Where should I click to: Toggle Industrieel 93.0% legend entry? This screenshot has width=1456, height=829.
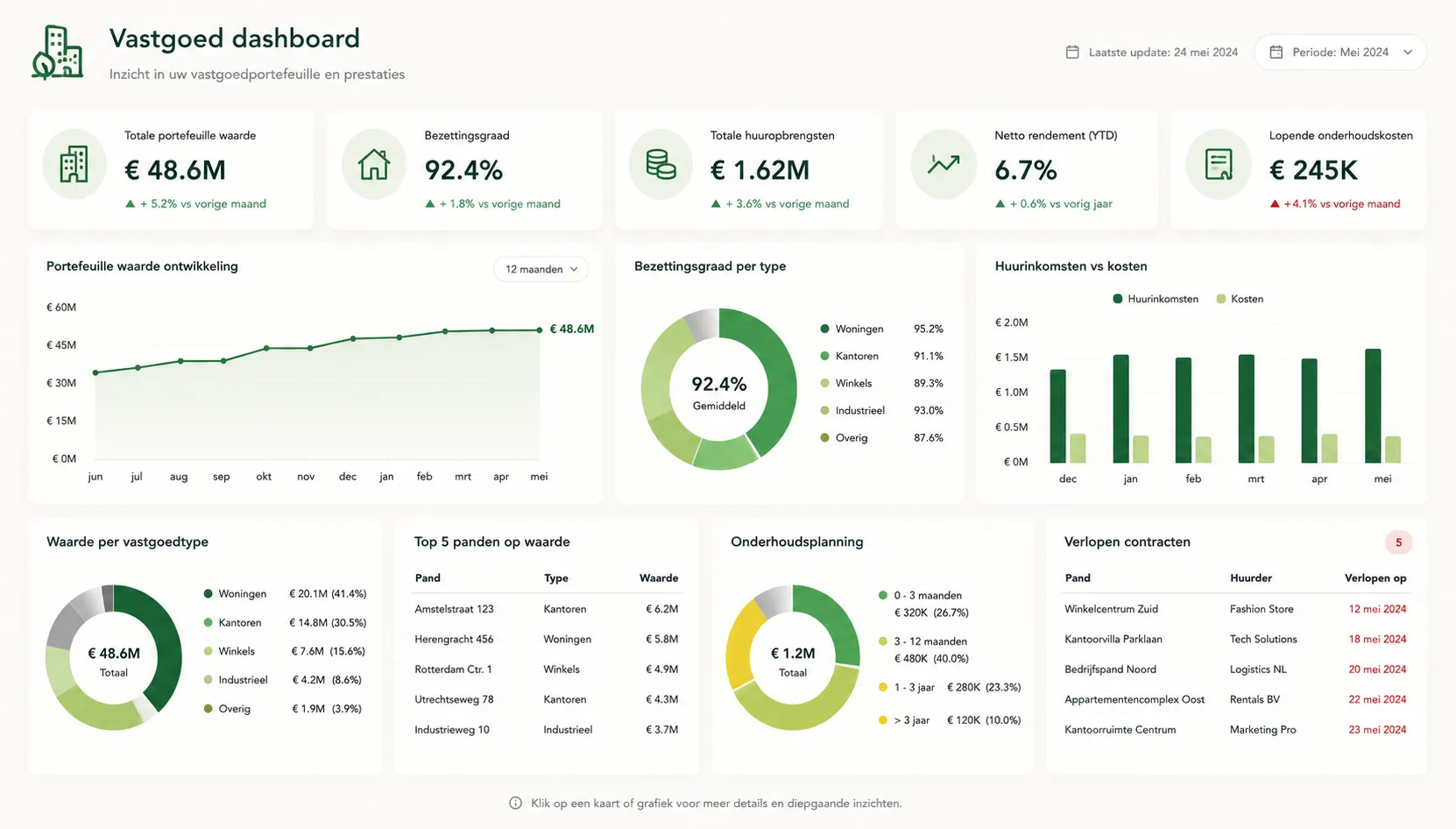click(x=881, y=410)
